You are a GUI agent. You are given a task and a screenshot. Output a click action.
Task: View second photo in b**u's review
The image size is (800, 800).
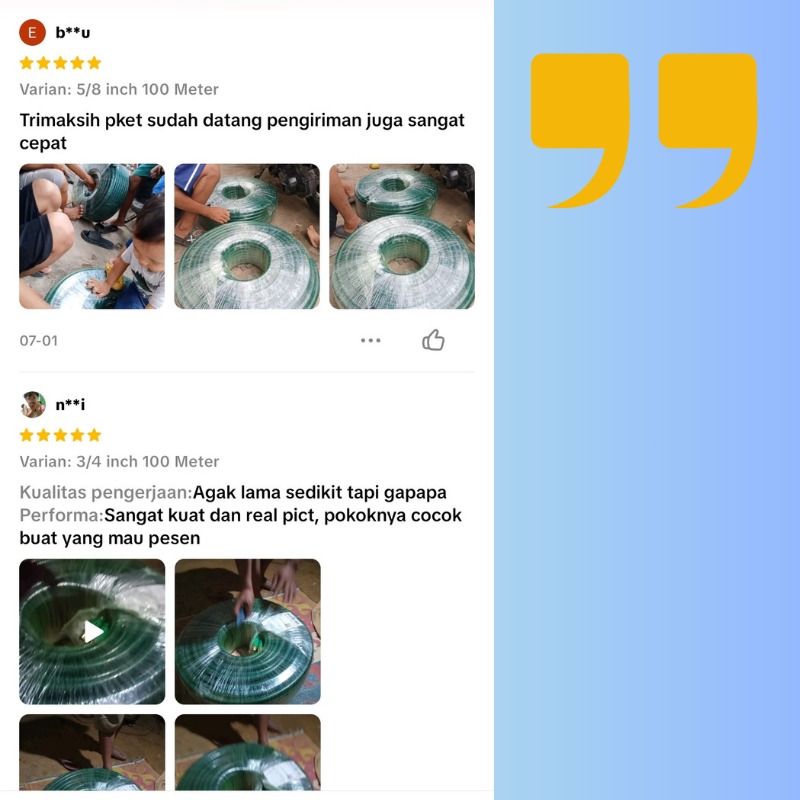coord(247,236)
